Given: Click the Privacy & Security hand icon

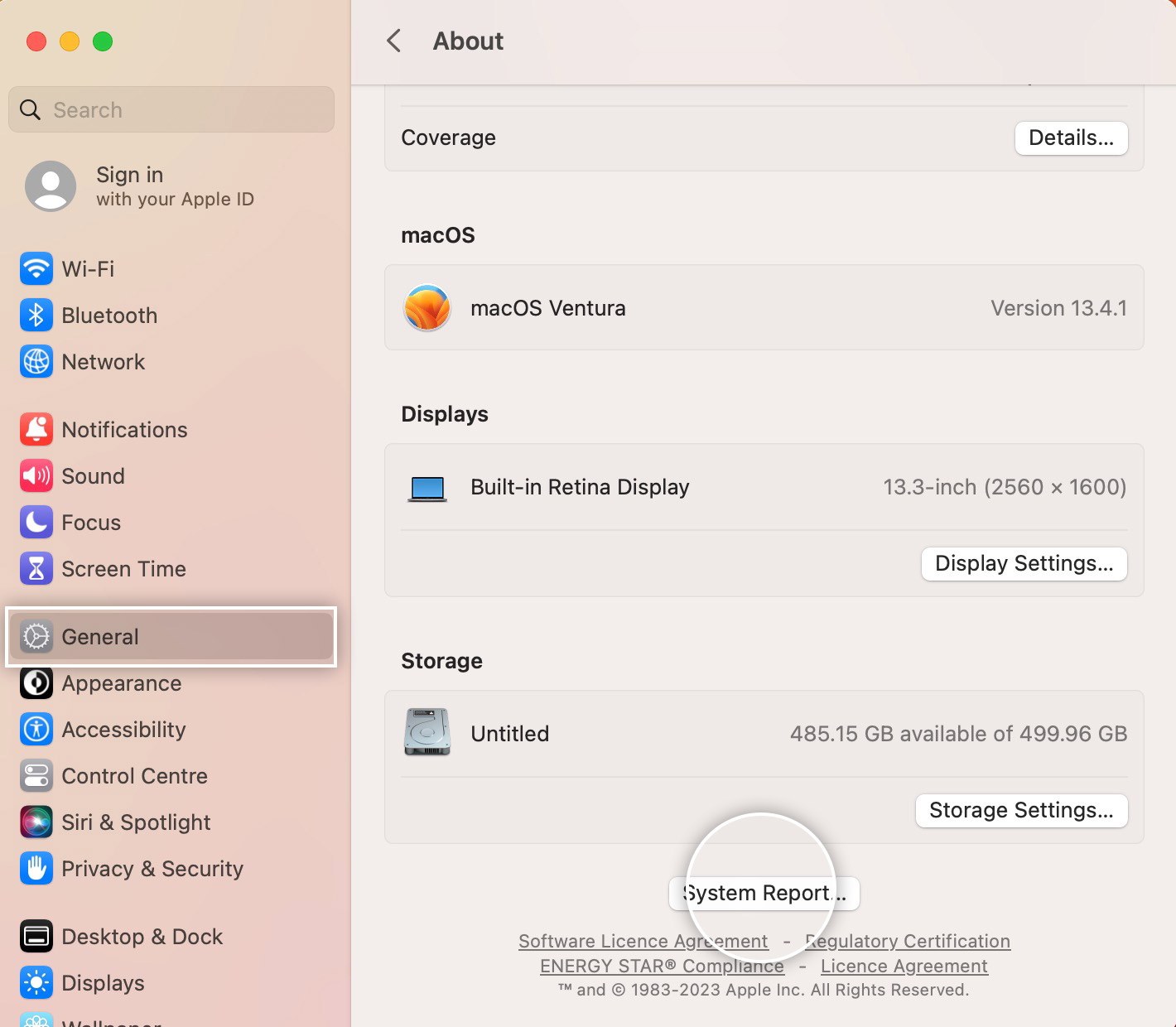Looking at the screenshot, I should (x=36, y=868).
